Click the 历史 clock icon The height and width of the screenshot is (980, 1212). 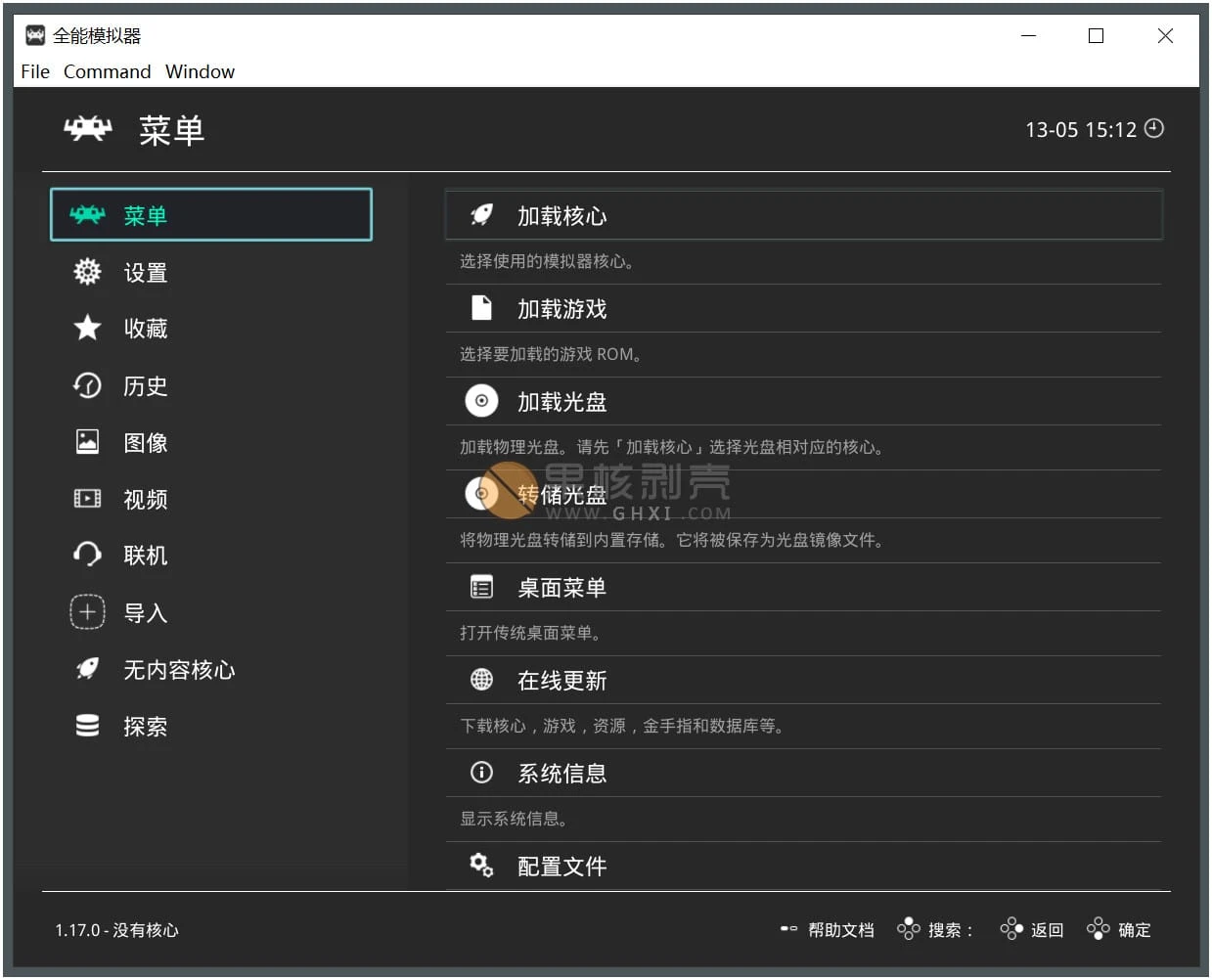(x=87, y=385)
